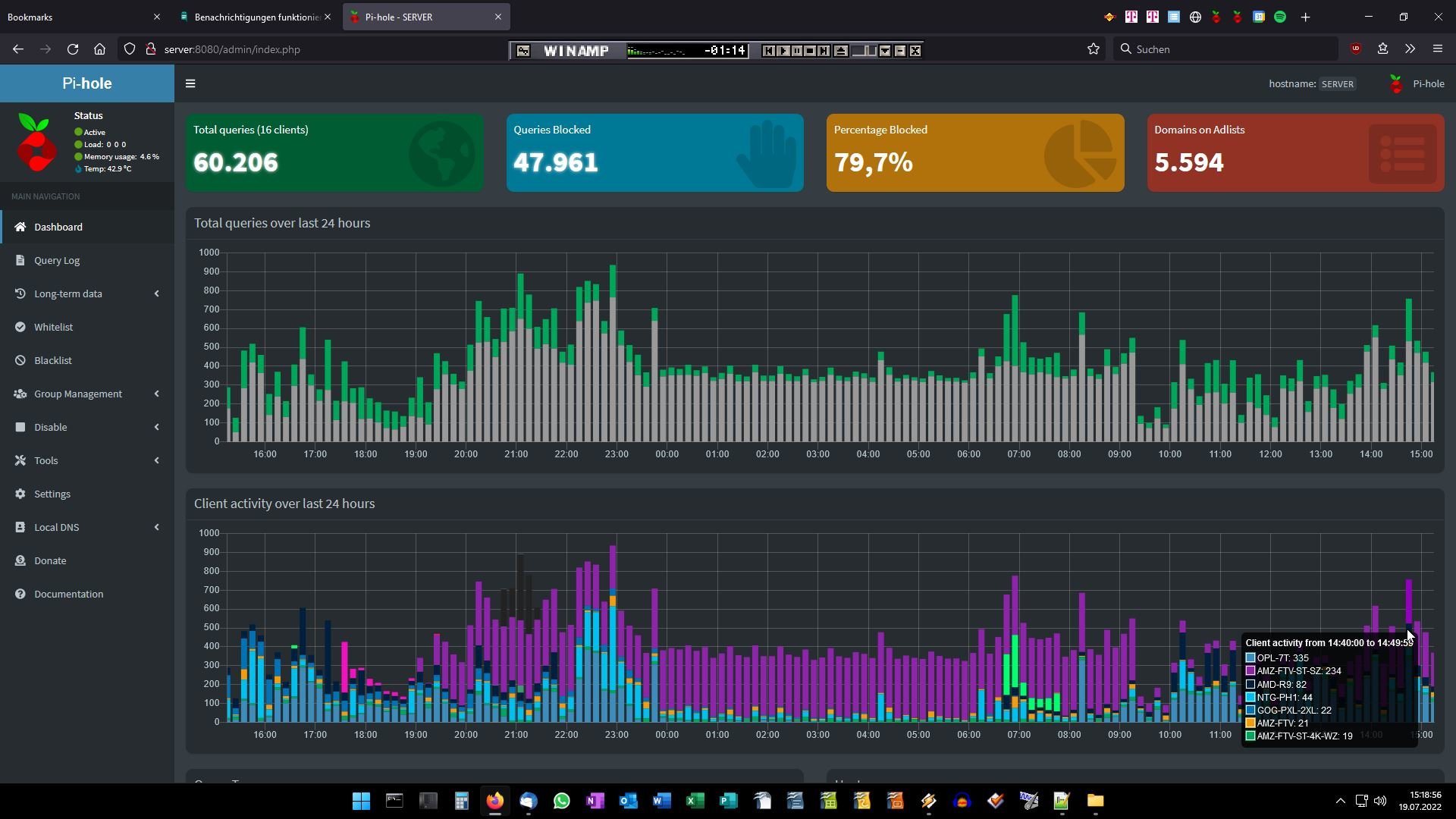Click the 'Client activity over last 24 hours' heading
This screenshot has width=1456, height=819.
click(x=284, y=504)
